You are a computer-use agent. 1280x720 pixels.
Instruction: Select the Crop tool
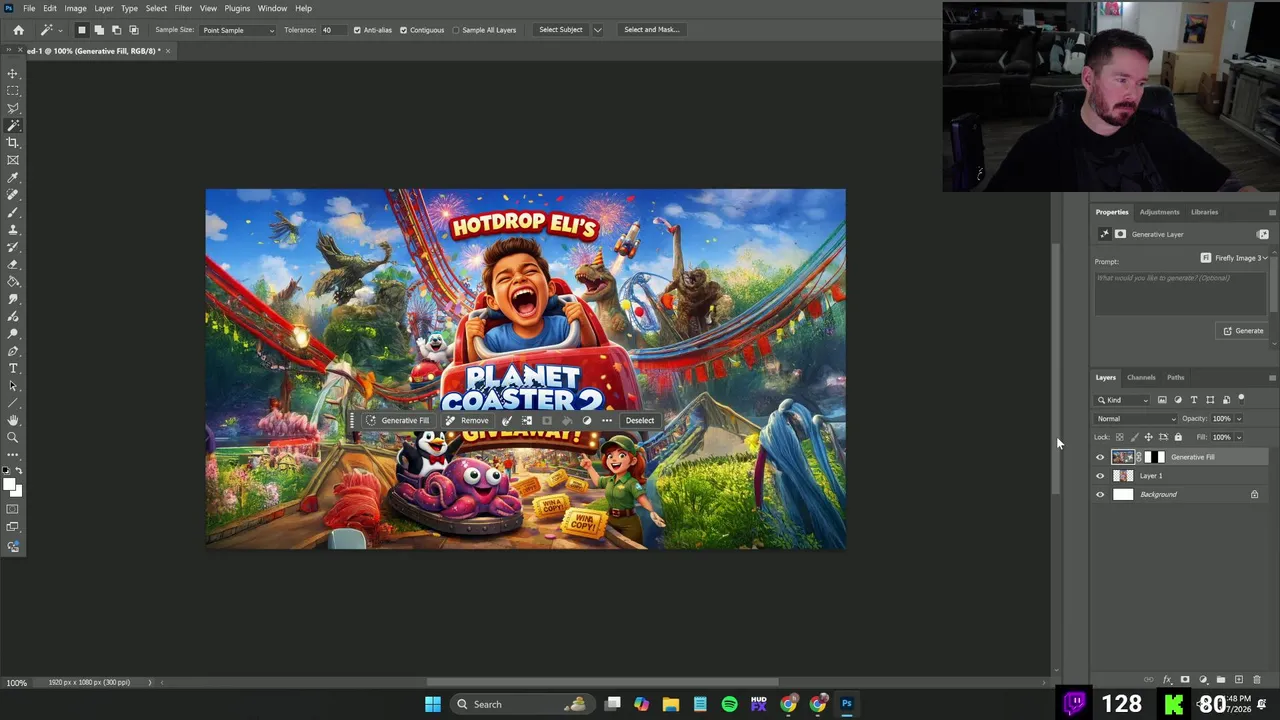click(x=13, y=143)
